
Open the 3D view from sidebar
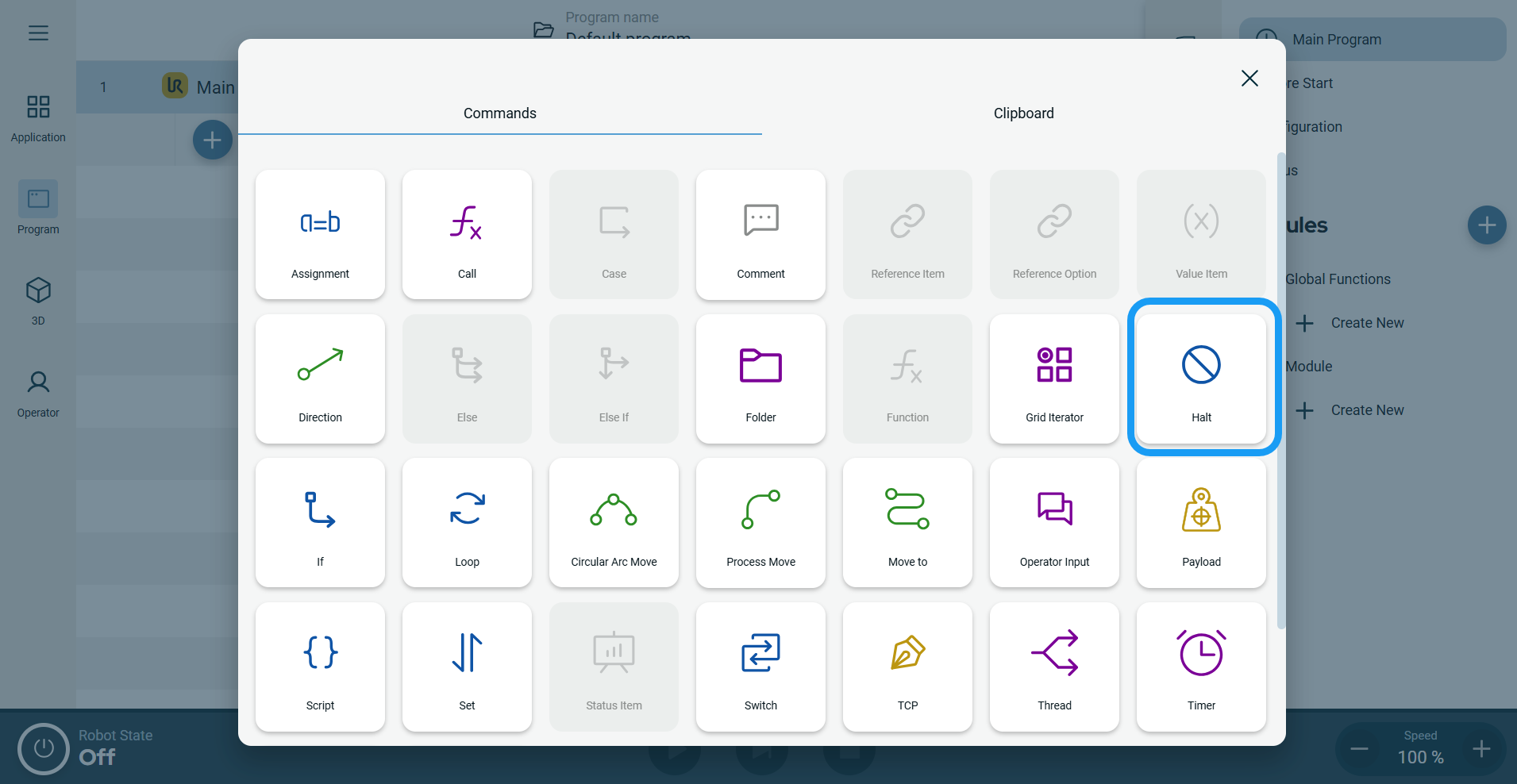coord(38,300)
